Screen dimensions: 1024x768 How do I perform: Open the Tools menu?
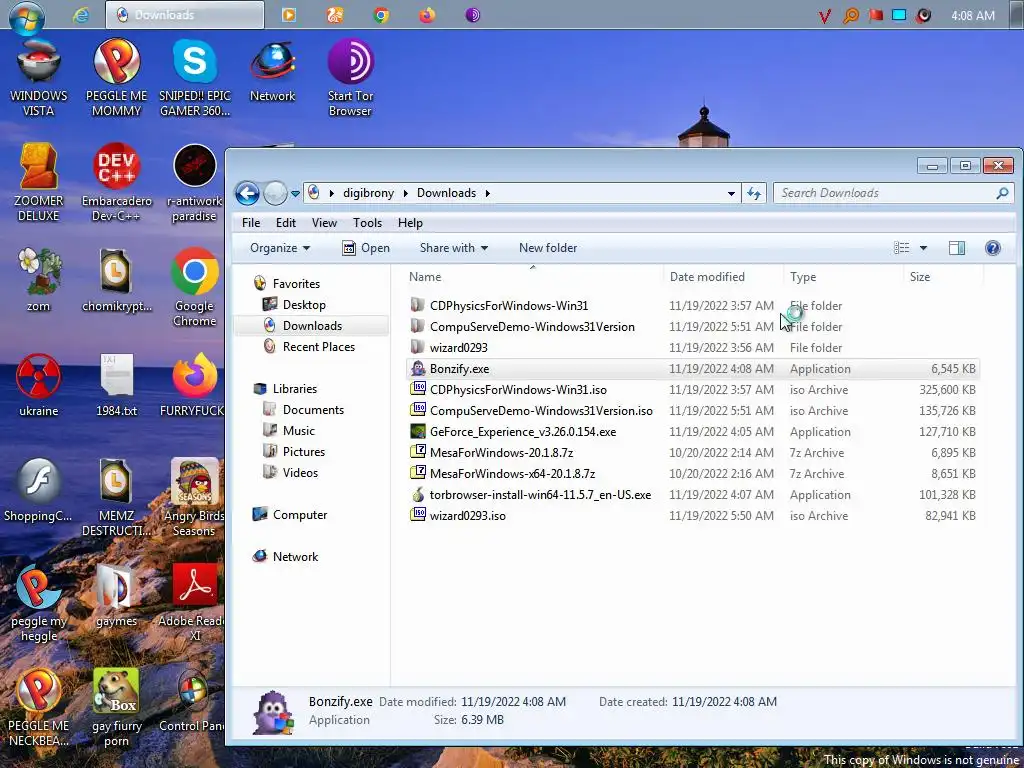tap(367, 223)
